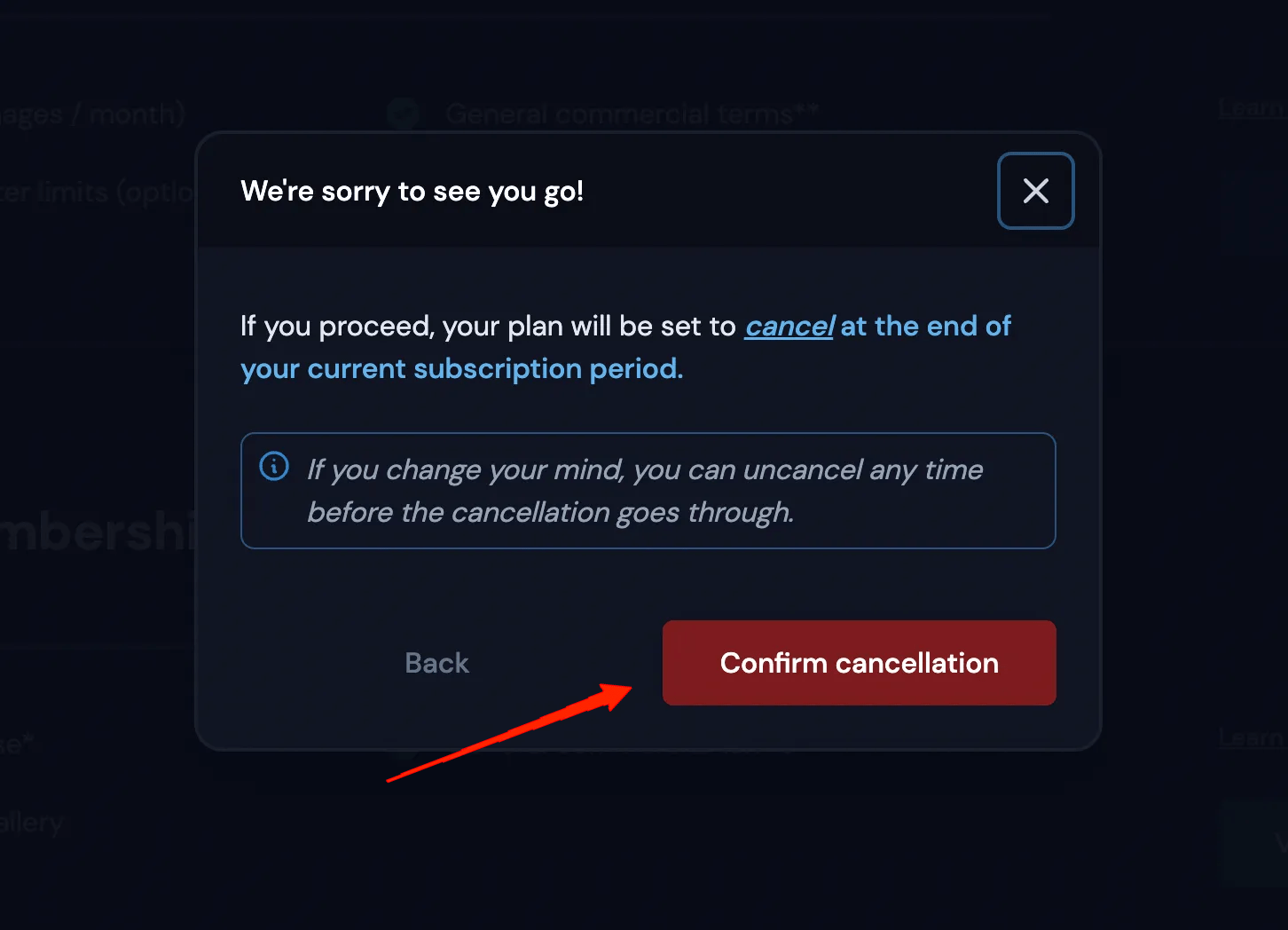Image resolution: width=1288 pixels, height=930 pixels.
Task: Click the dimmed checkmark beside General commercial terms
Action: click(404, 114)
